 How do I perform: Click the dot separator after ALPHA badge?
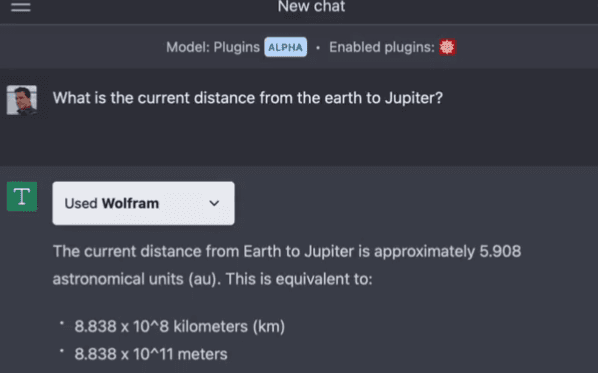coord(318,48)
